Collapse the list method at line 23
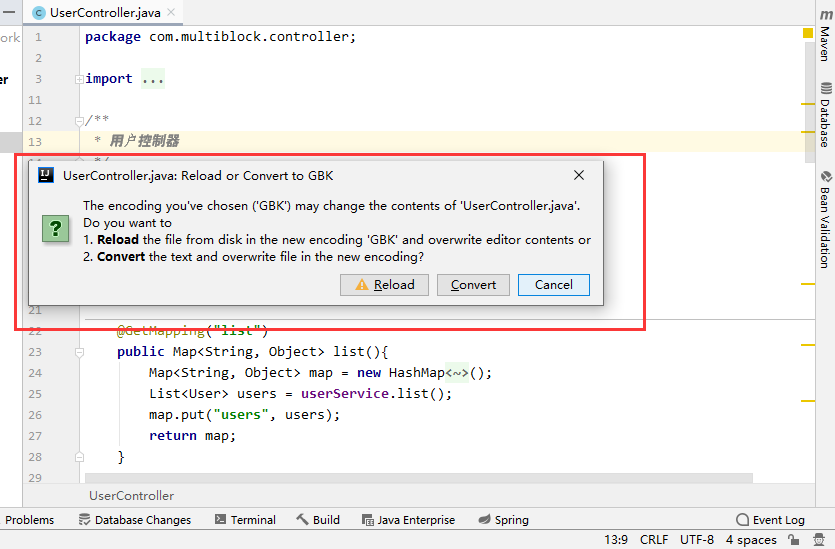The width and height of the screenshot is (835, 549). [79, 352]
